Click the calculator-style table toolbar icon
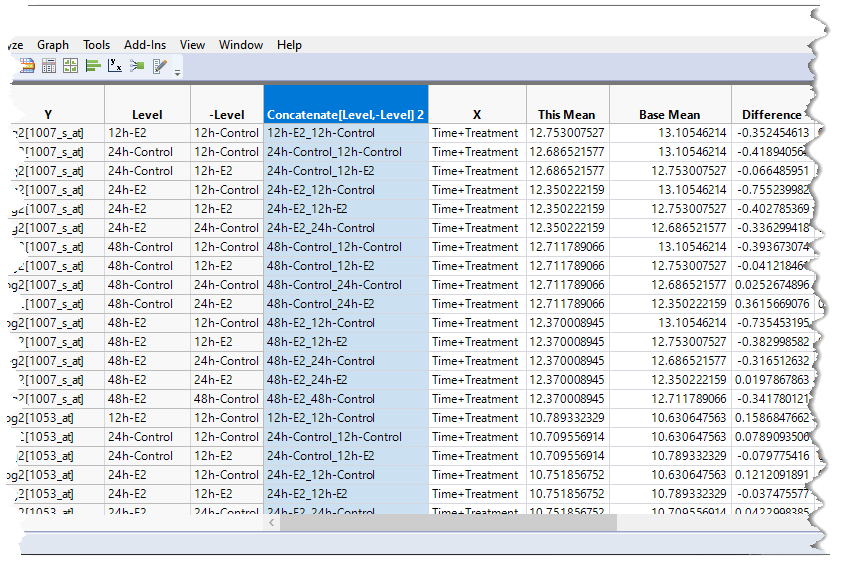 [48, 67]
